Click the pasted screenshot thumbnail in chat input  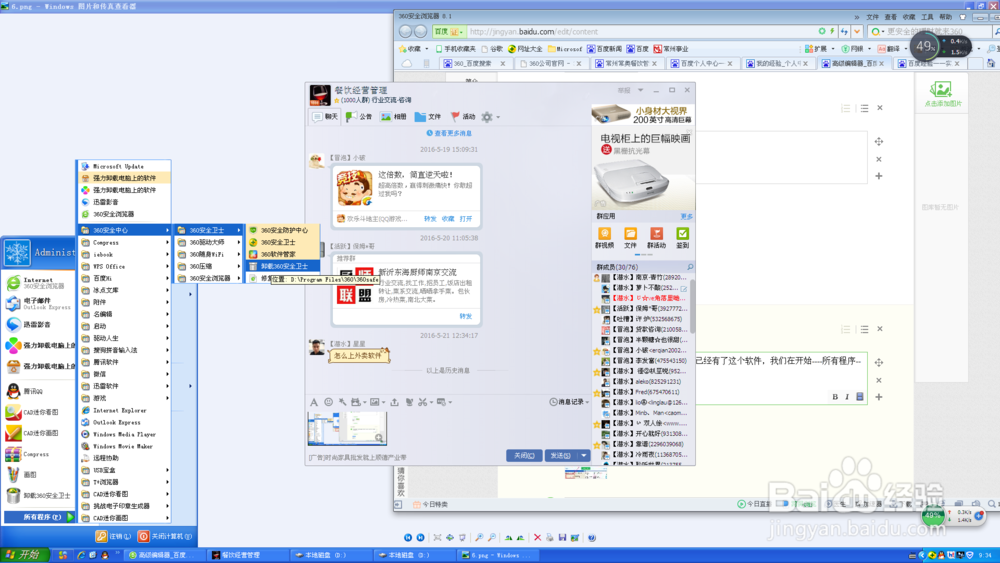pyautogui.click(x=347, y=428)
